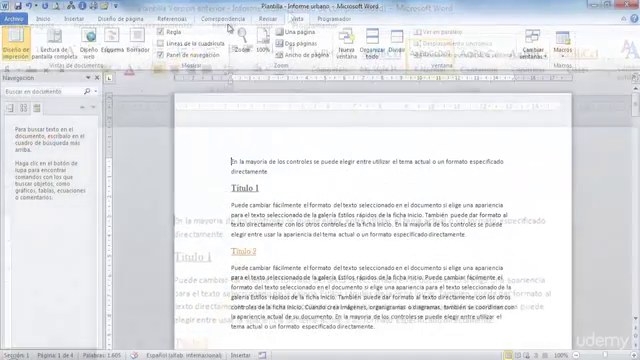Screen dimensions: 640x360
Task: Toggle the Regla checkbox
Action: tap(160, 32)
